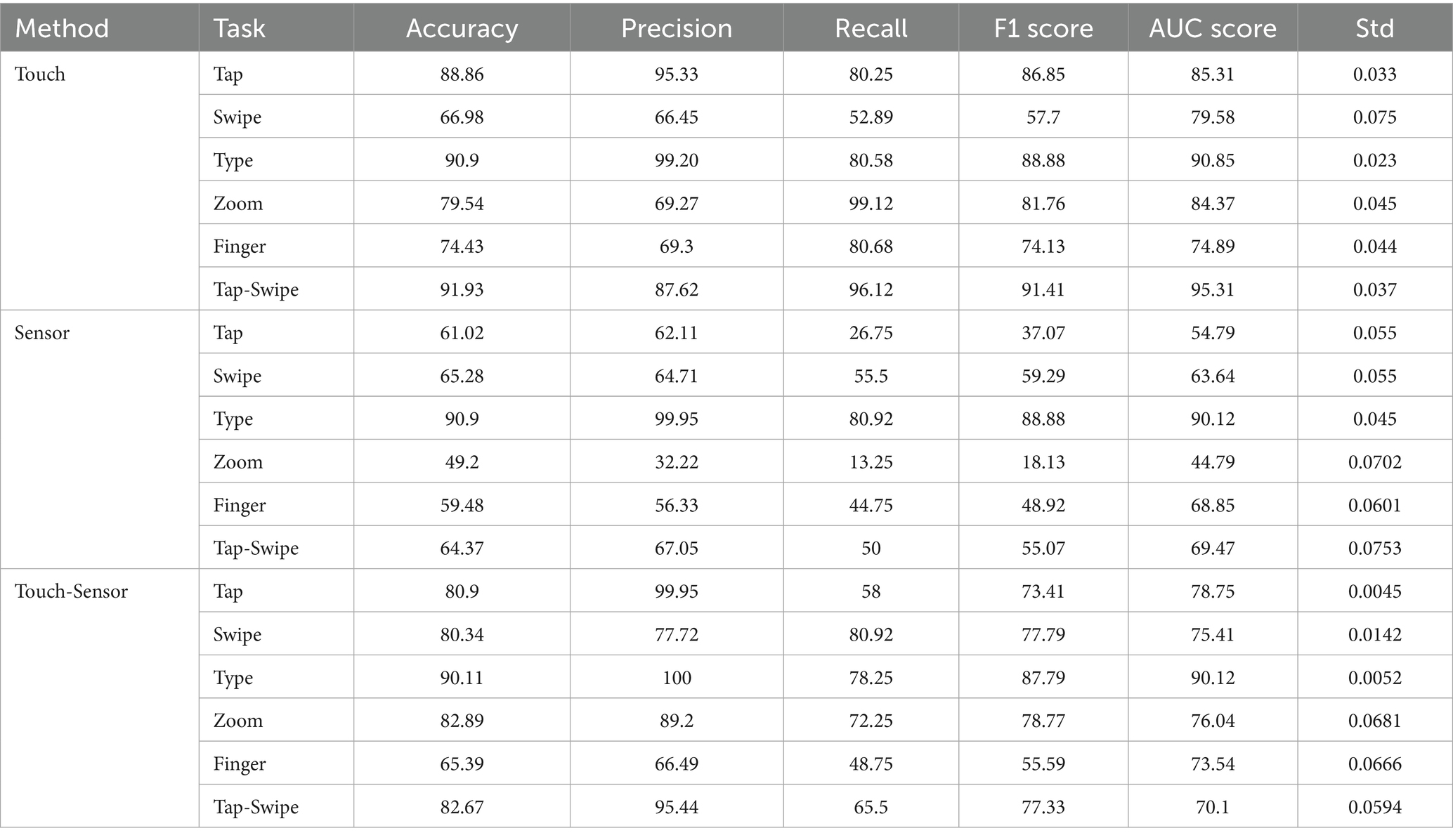1453x840 pixels.
Task: Click the Touch-Sensor method cell
Action: 71,591
